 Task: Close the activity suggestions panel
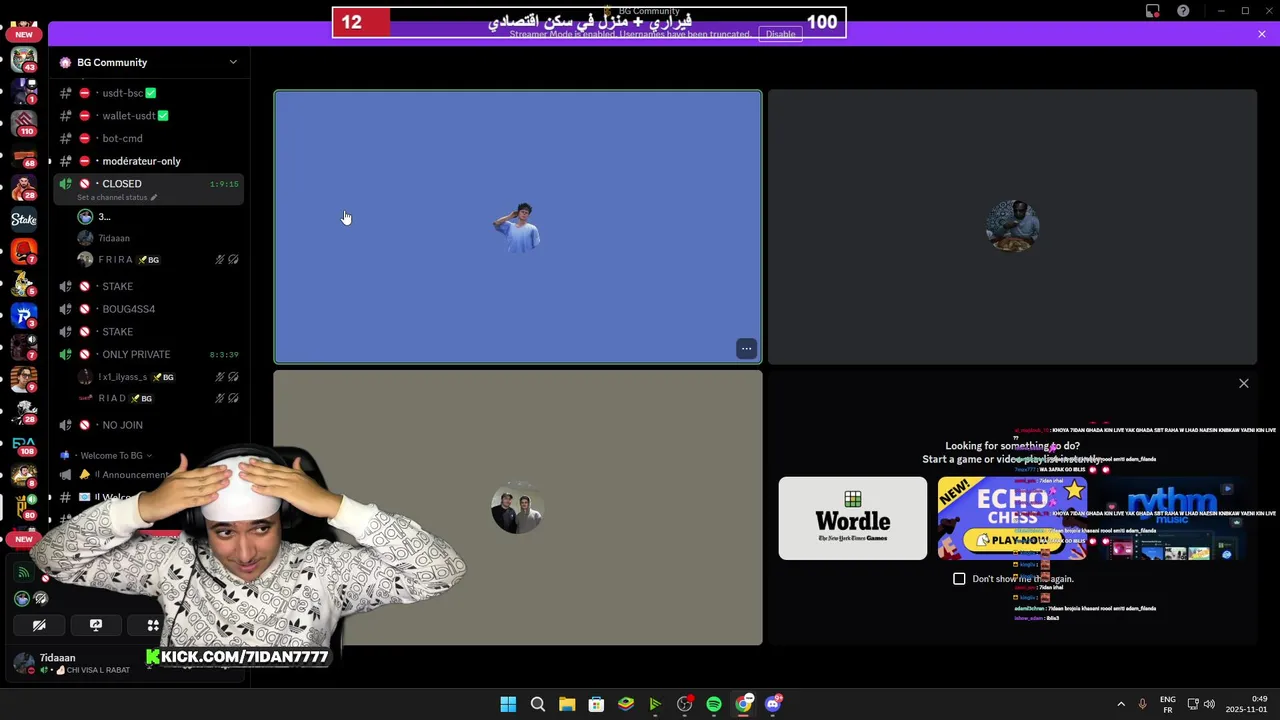[x=1244, y=383]
